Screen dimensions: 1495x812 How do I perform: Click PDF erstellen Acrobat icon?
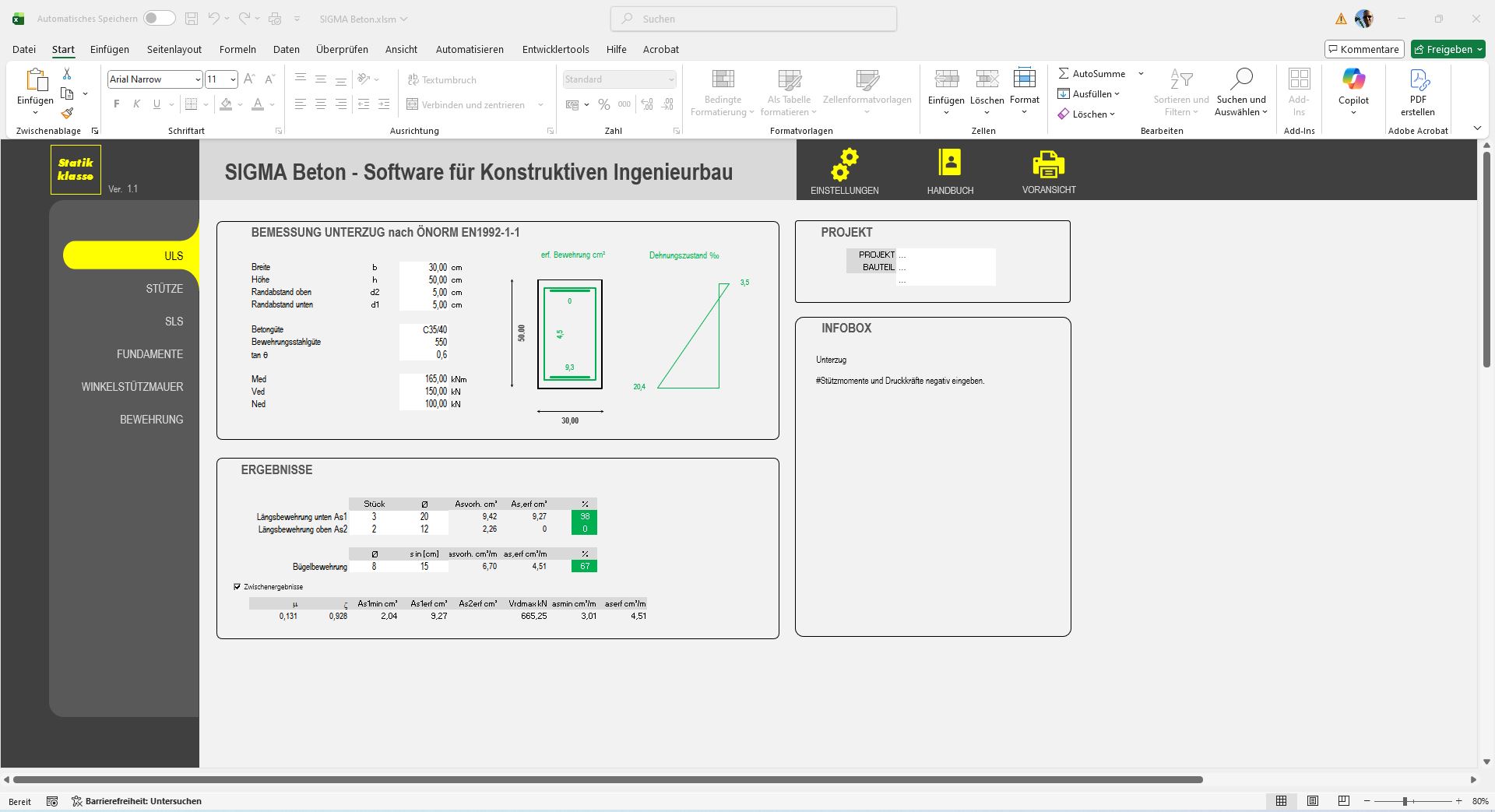1418,79
